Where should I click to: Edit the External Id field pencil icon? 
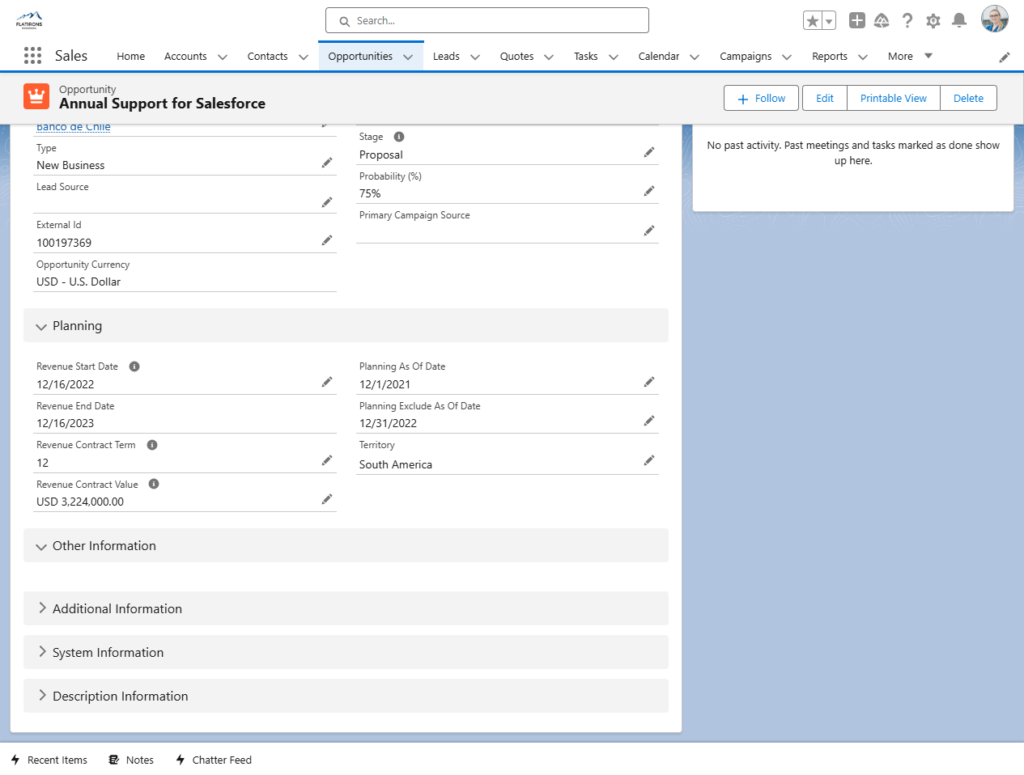point(327,240)
